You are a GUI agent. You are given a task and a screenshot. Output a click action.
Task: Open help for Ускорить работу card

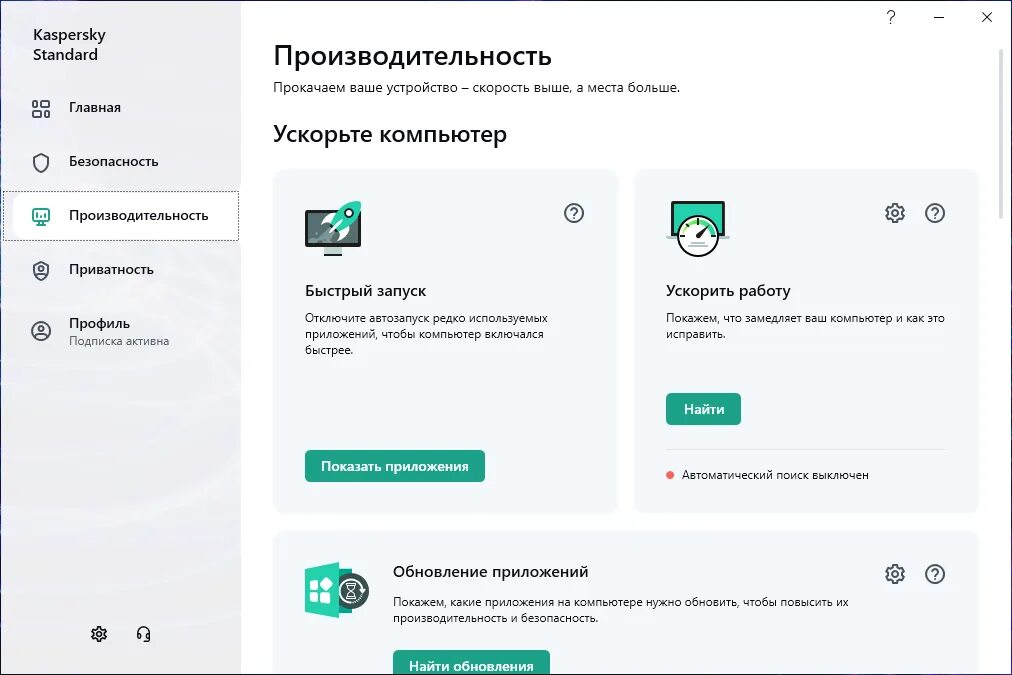[935, 213]
